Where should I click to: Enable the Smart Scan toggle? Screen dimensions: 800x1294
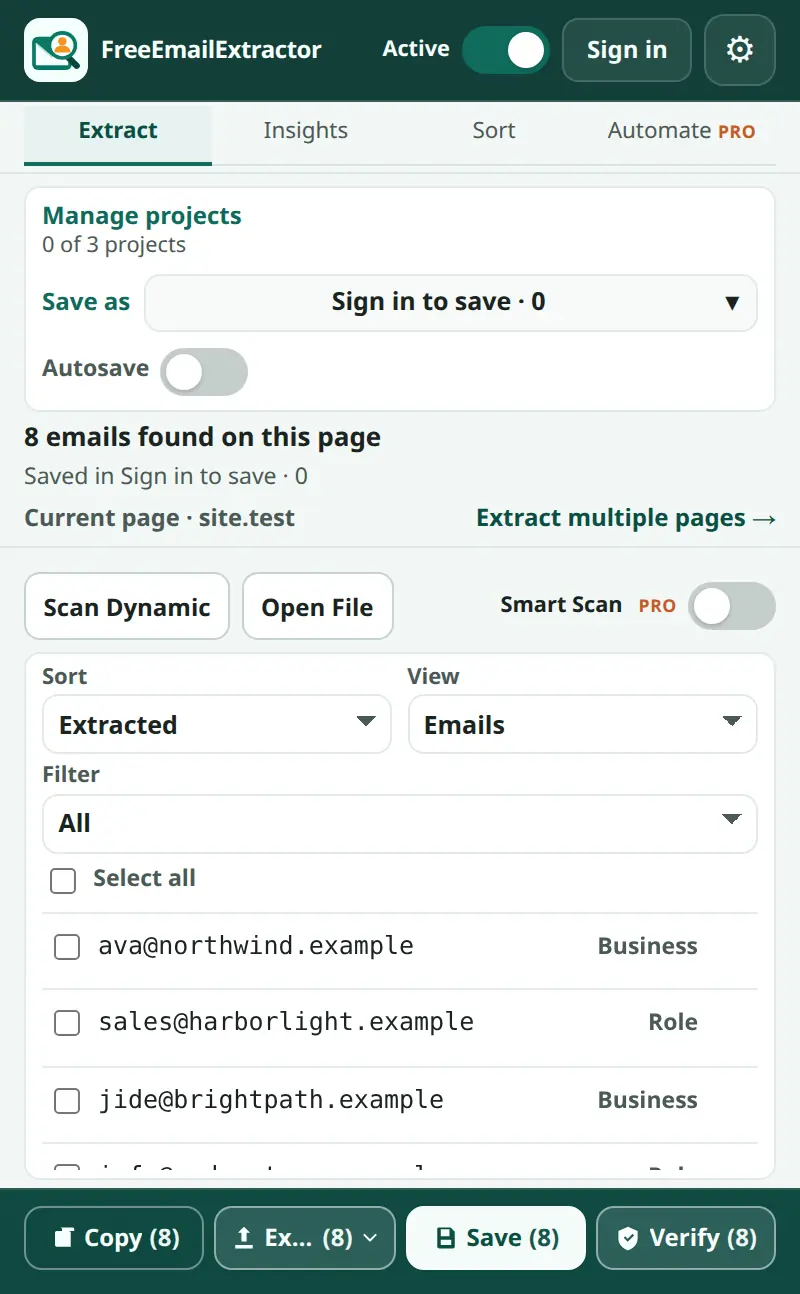pyautogui.click(x=732, y=606)
